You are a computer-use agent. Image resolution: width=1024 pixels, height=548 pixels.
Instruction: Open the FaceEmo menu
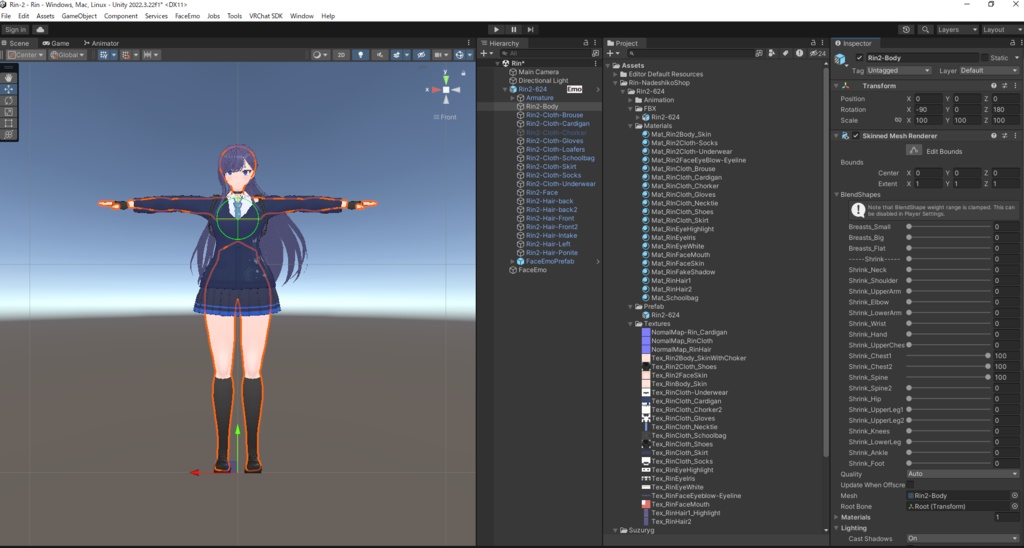tap(187, 16)
